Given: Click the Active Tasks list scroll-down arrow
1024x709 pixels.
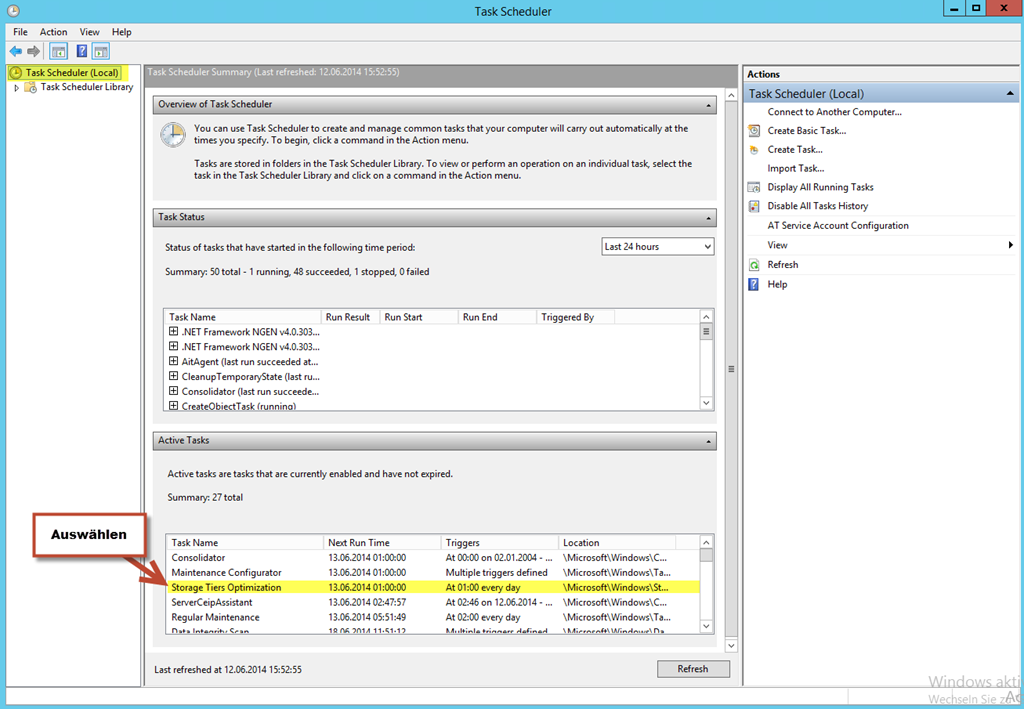Looking at the screenshot, I should coord(706,626).
